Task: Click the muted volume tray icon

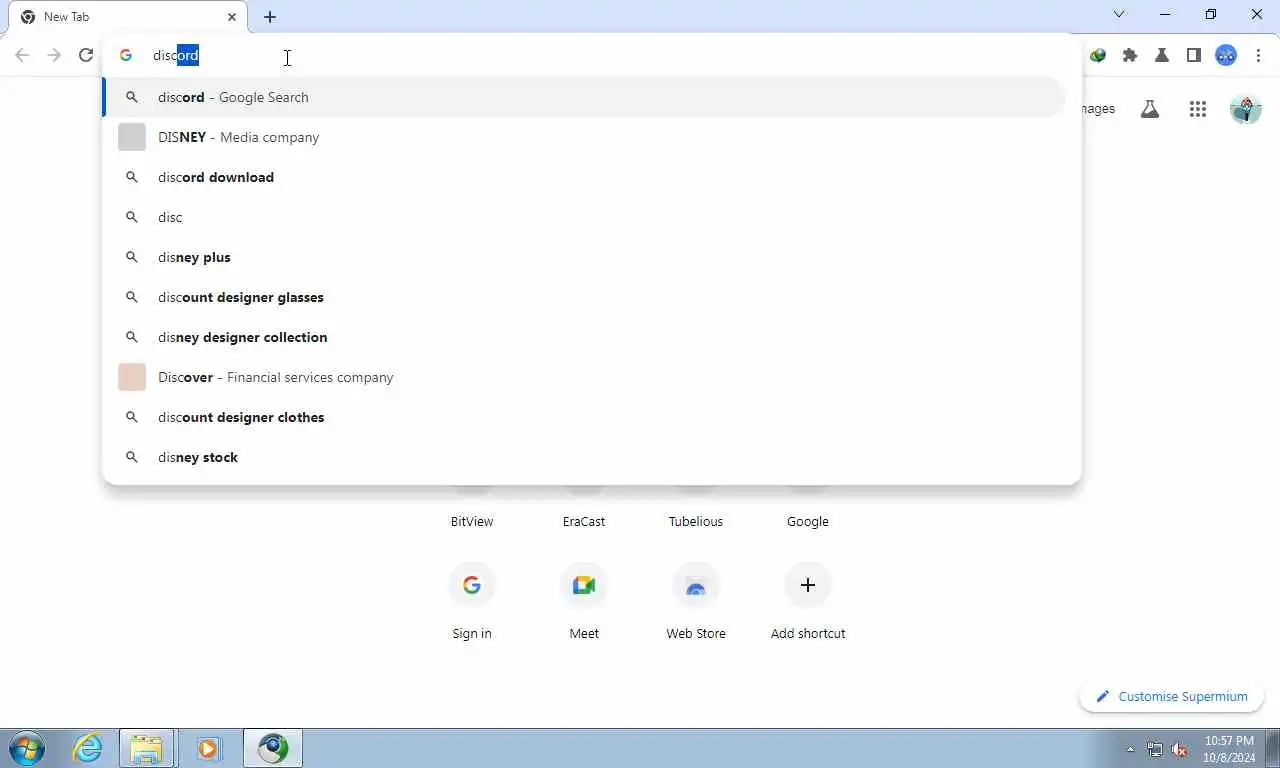Action: click(1179, 749)
